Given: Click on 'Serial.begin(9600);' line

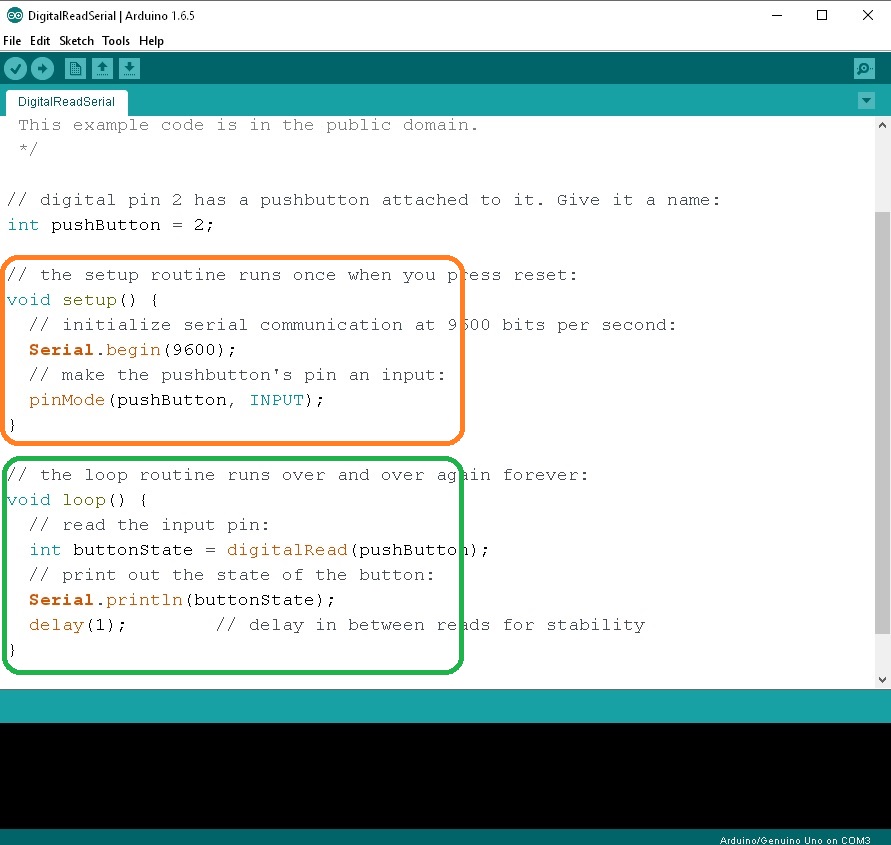Looking at the screenshot, I should (x=132, y=350).
